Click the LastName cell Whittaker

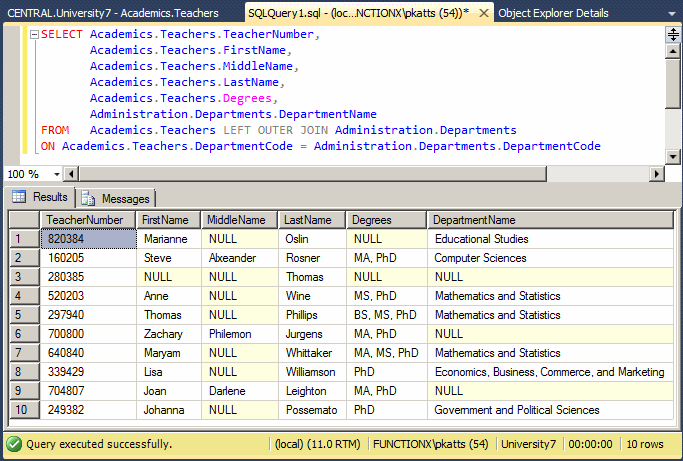click(x=312, y=353)
